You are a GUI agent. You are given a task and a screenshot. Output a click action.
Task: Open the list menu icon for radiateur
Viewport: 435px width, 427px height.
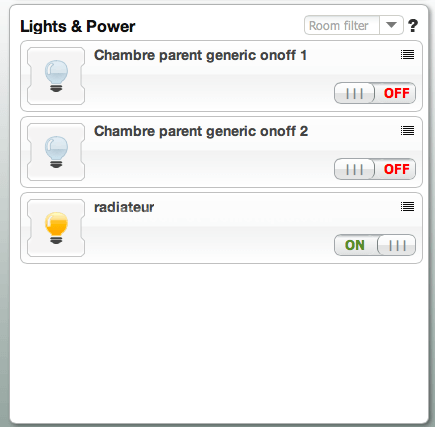(407, 207)
